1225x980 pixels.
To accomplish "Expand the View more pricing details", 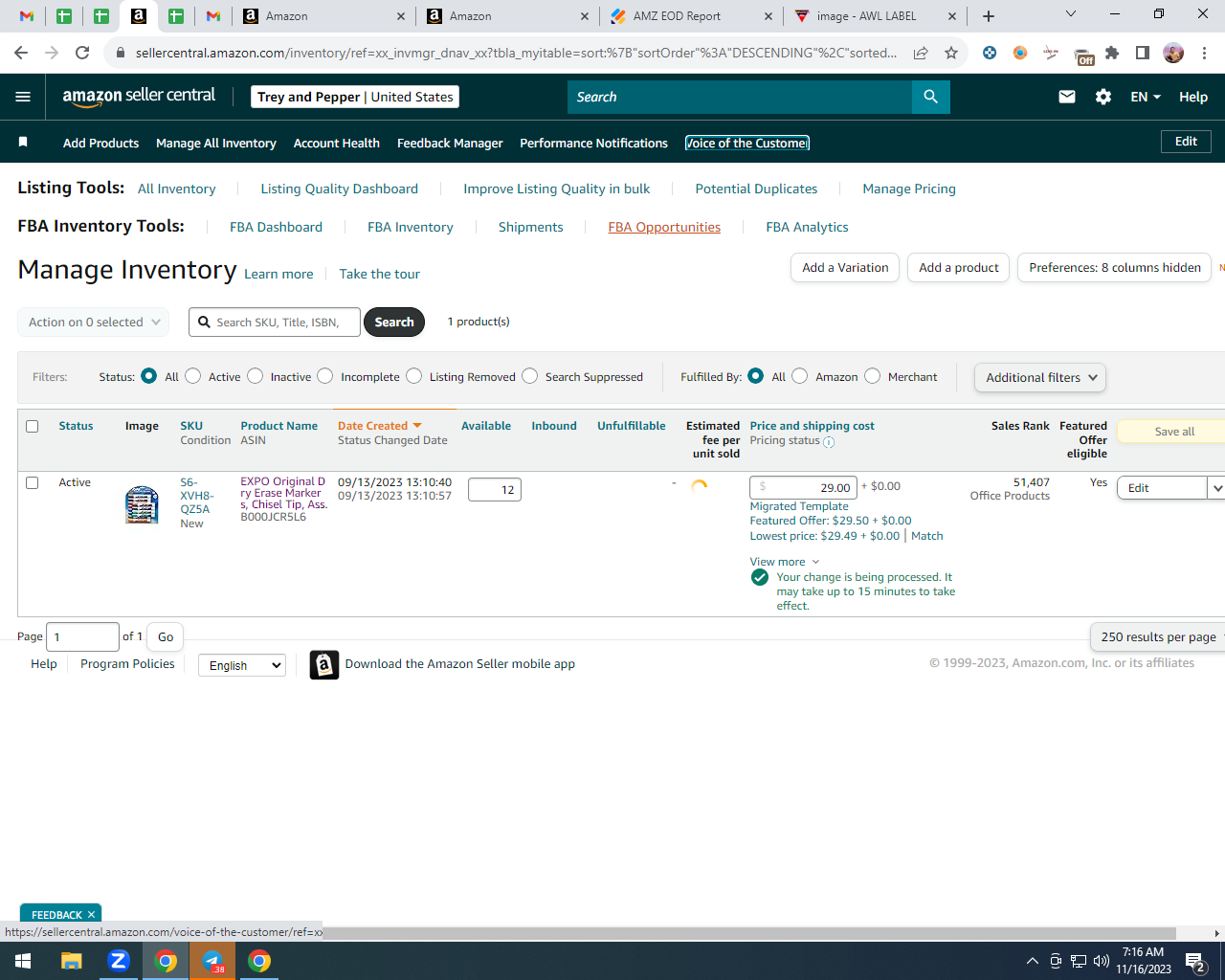I will tap(785, 562).
